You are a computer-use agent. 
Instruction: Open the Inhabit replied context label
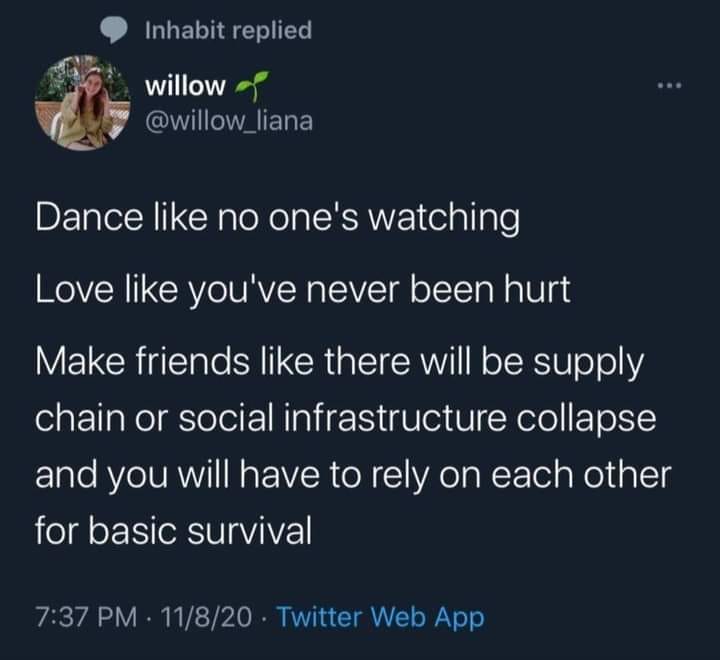229,30
